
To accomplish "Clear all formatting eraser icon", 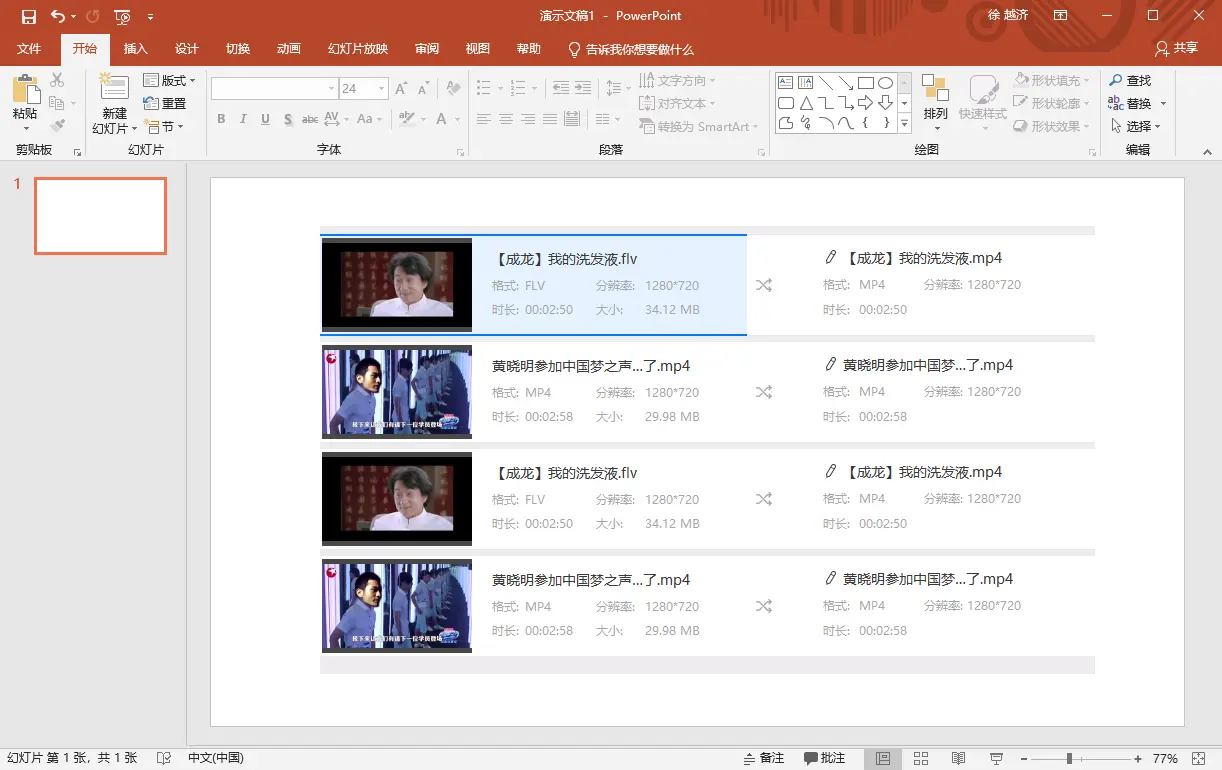I will click(x=452, y=89).
